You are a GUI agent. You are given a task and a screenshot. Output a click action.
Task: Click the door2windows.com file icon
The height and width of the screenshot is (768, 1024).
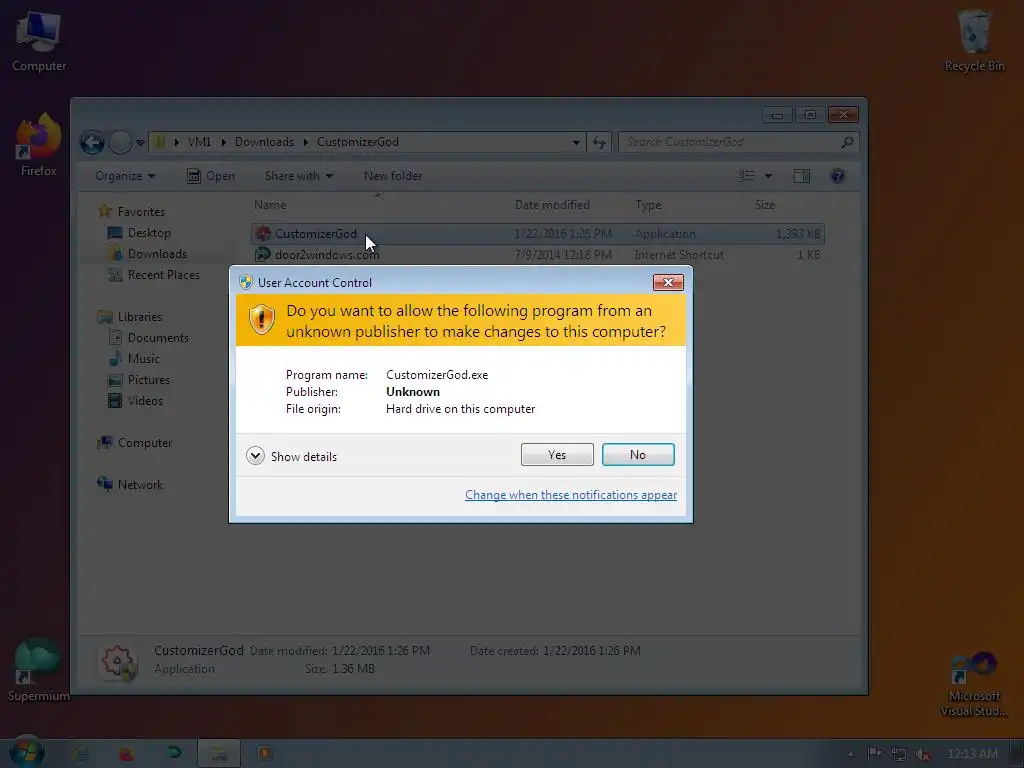tap(263, 255)
